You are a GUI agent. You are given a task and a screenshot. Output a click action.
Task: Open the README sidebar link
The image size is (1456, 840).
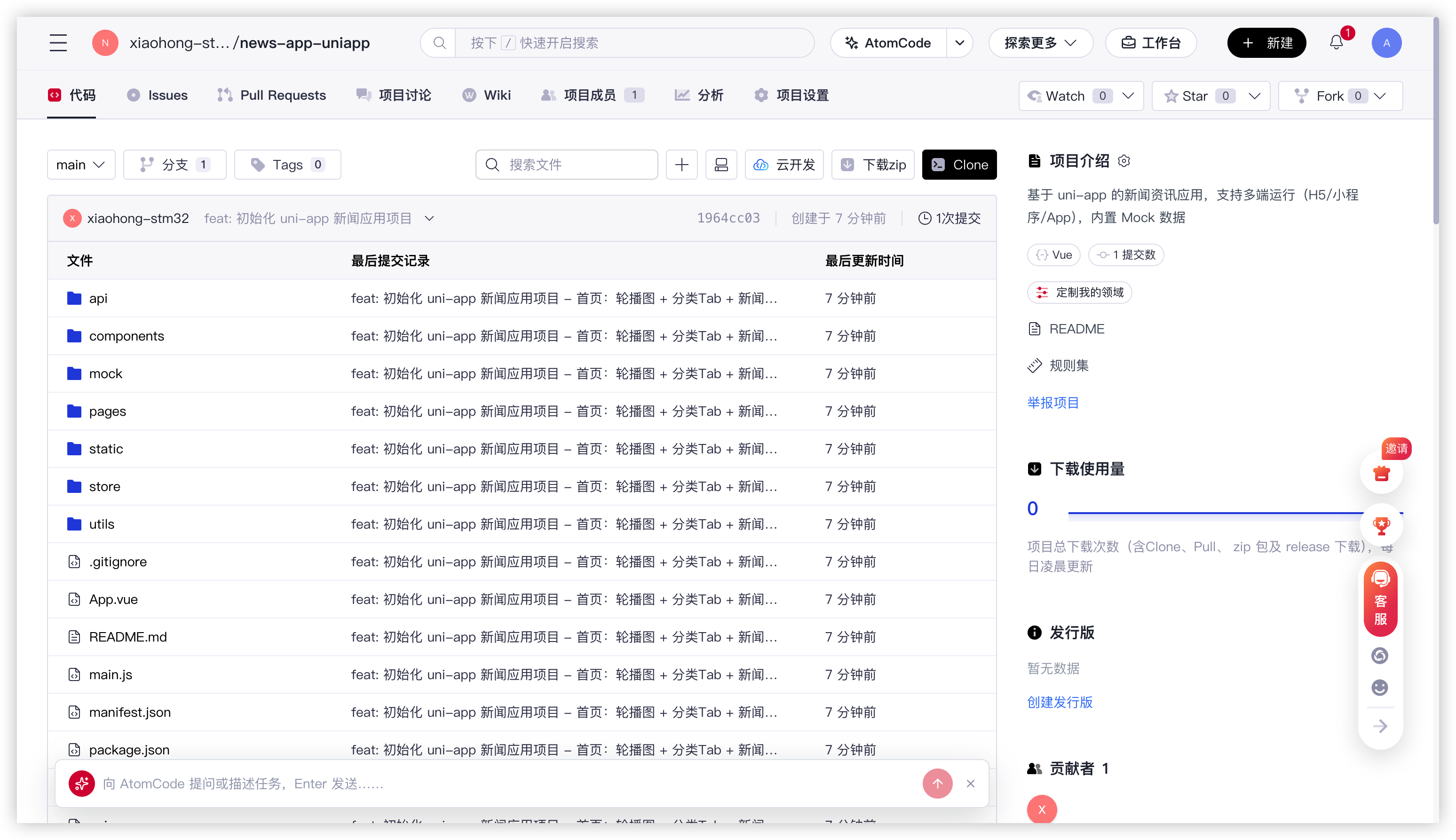1066,329
